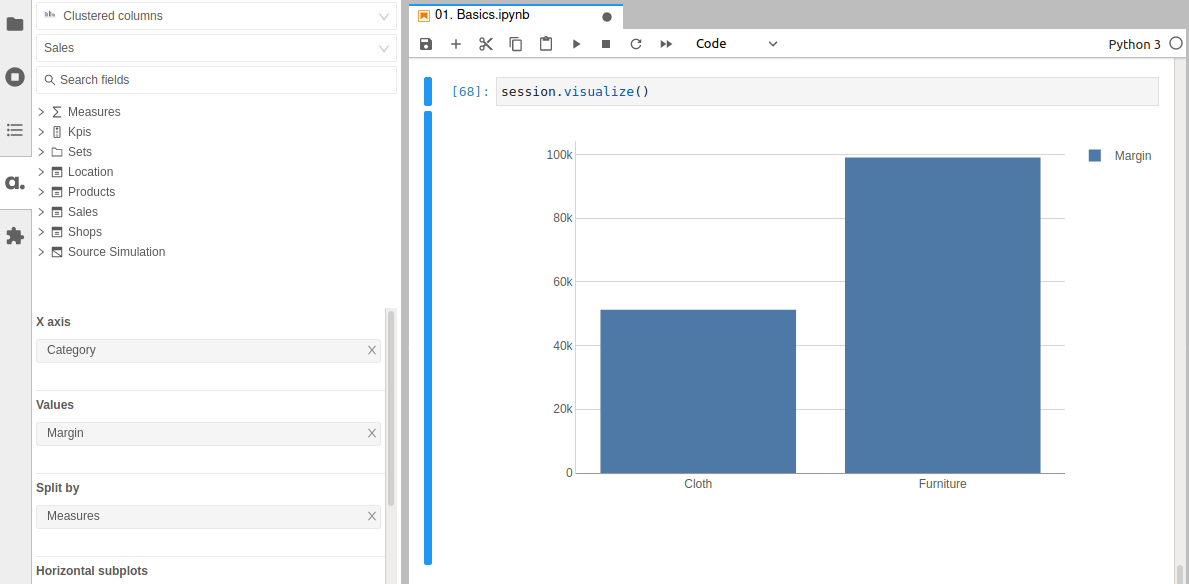1189x584 pixels.
Task: Open the Sales cube selector dropdown
Action: pos(216,48)
